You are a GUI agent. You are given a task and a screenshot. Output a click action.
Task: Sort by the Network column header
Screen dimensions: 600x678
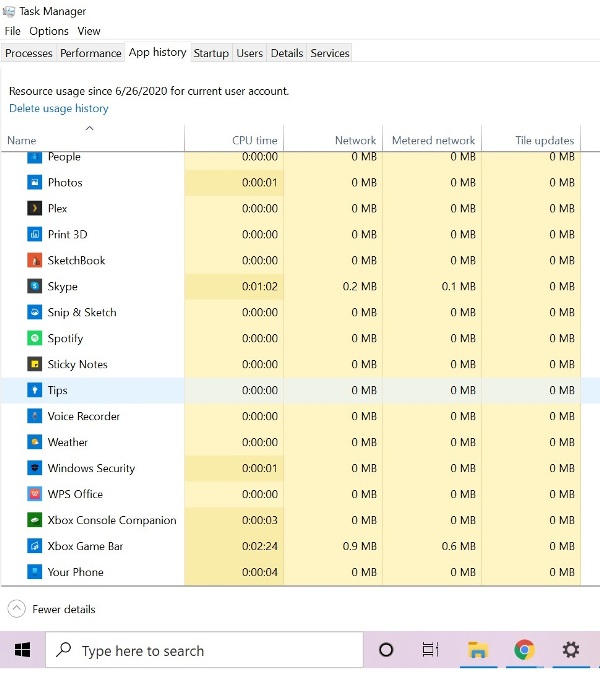333,138
